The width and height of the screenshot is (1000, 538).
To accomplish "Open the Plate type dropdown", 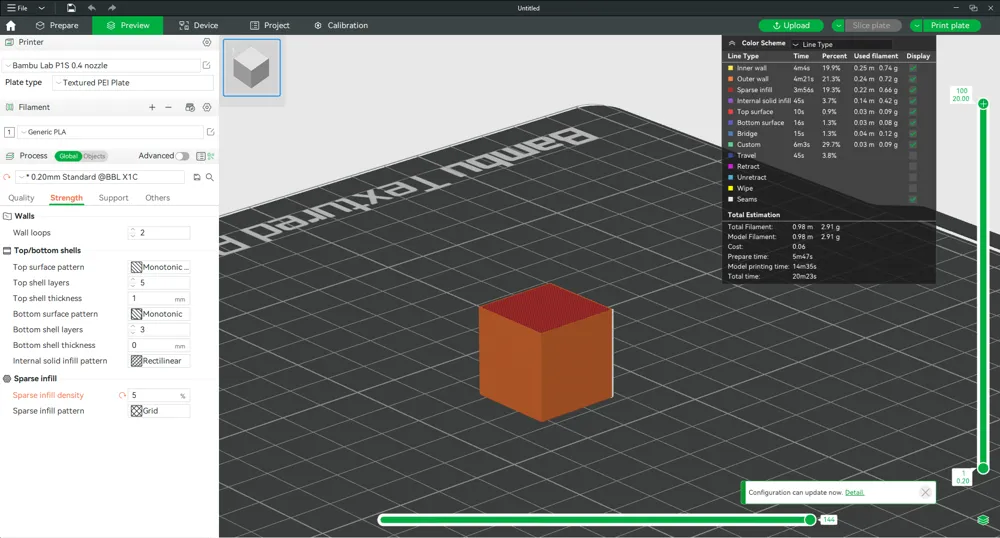I will click(133, 83).
